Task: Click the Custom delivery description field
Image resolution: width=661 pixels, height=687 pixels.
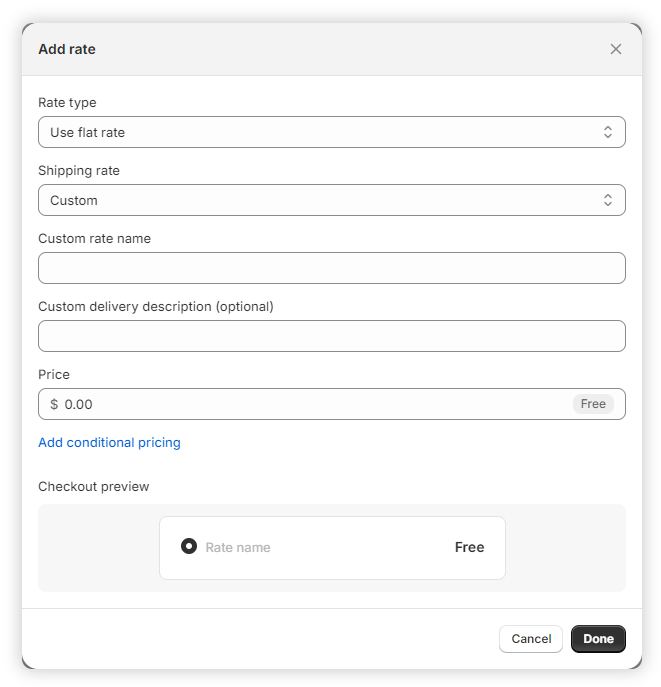Action: [x=331, y=336]
